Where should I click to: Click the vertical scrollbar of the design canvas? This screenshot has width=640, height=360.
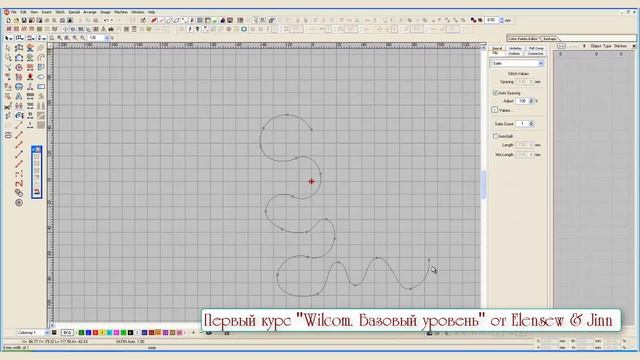coord(484,185)
